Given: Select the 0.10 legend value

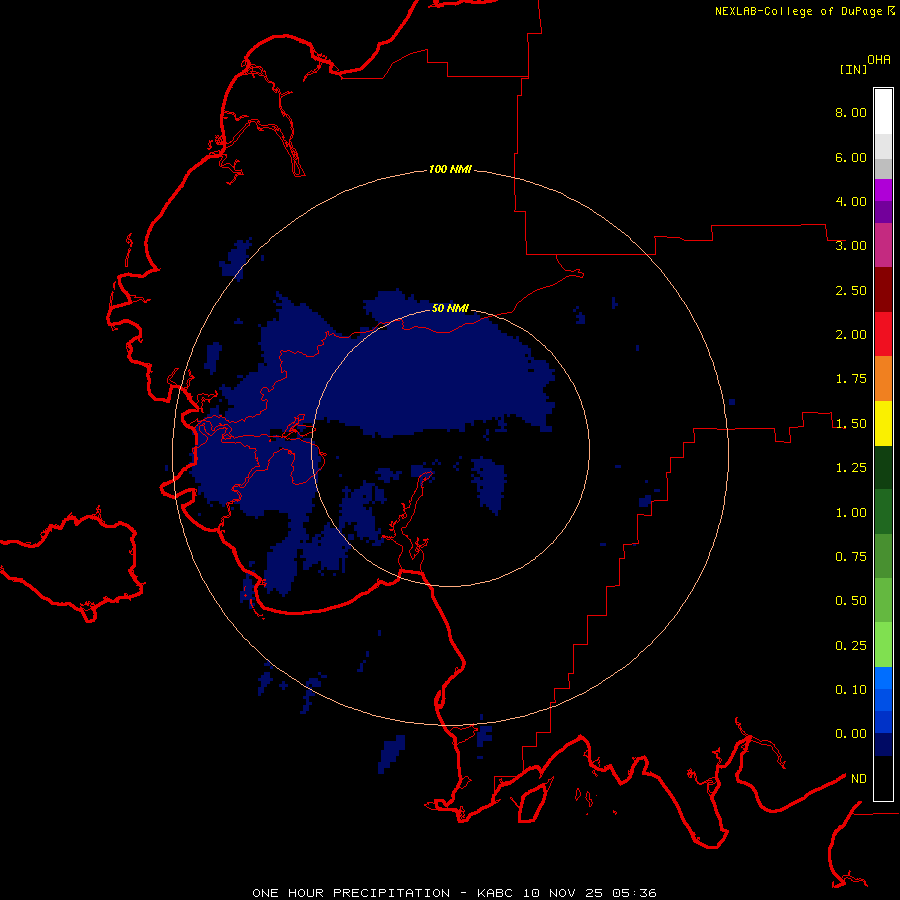Looking at the screenshot, I should tap(851, 690).
